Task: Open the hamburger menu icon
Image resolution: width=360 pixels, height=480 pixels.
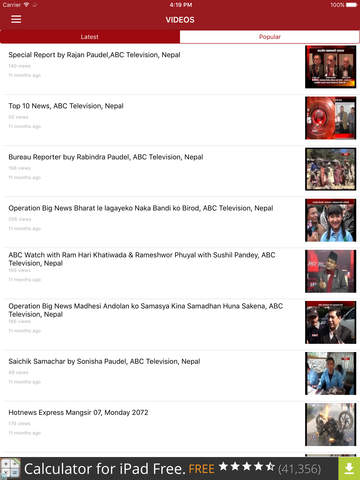Action: [16, 19]
